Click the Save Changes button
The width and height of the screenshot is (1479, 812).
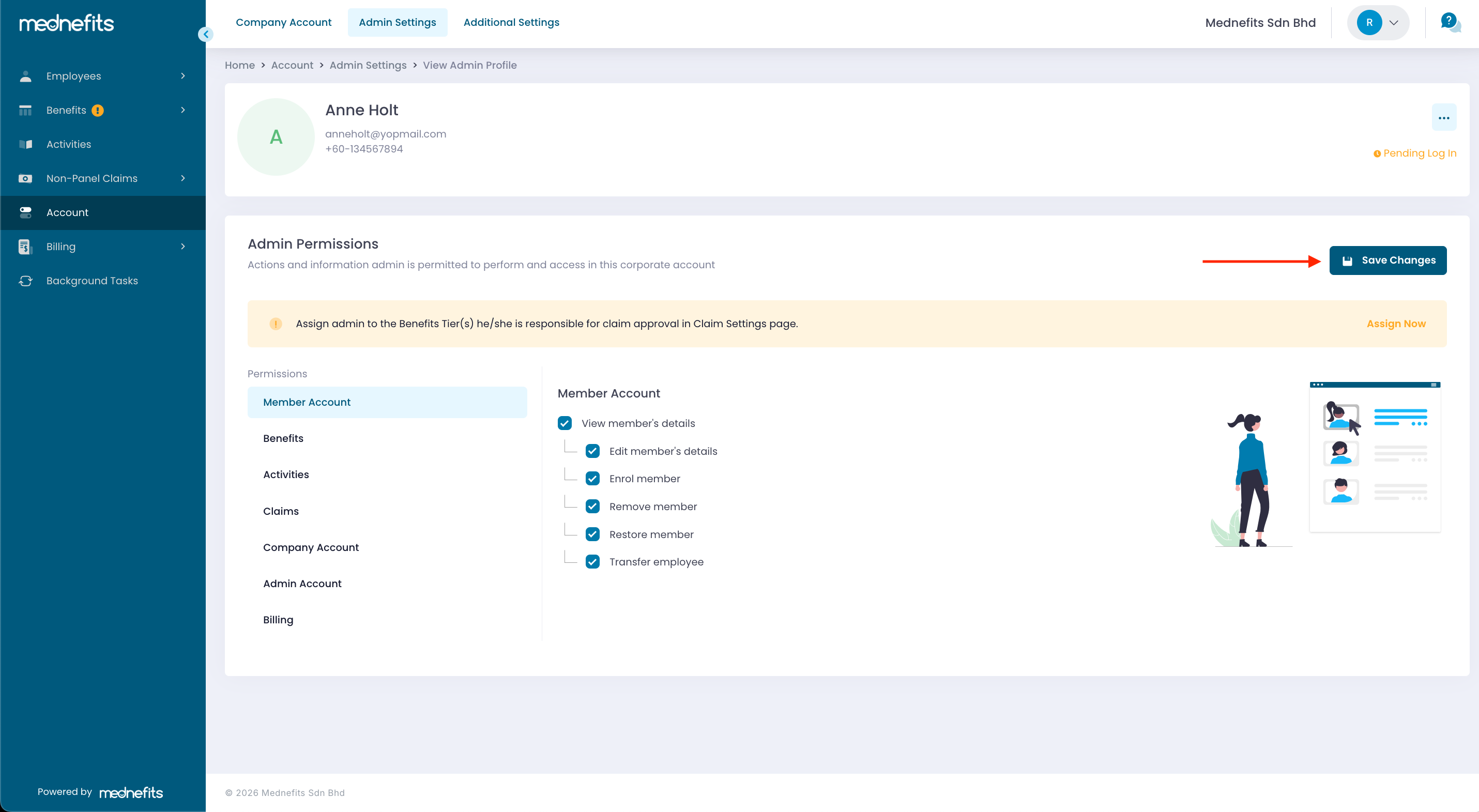click(1387, 261)
